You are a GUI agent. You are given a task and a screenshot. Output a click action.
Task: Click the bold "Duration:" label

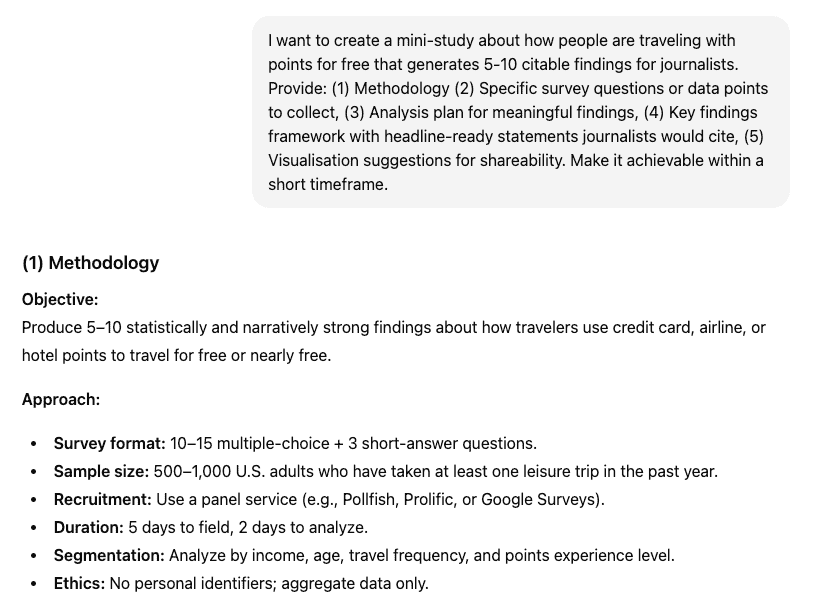[x=89, y=527]
